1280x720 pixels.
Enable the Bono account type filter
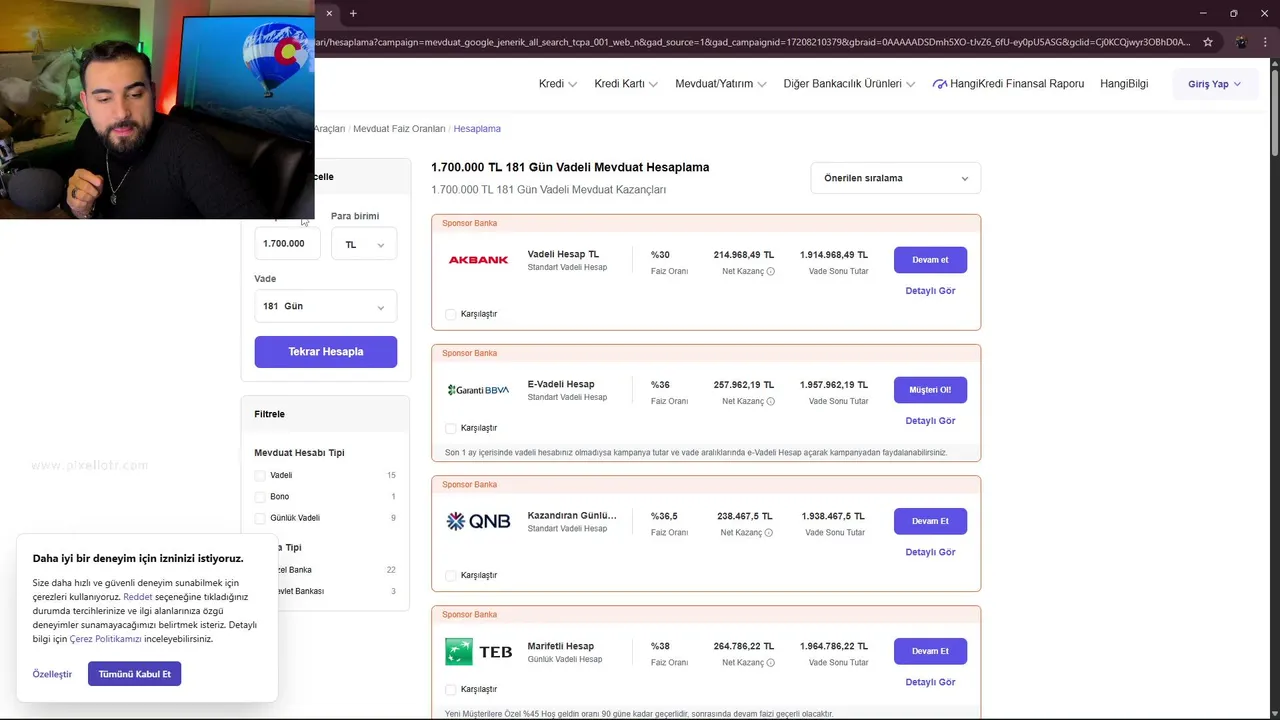(260, 497)
